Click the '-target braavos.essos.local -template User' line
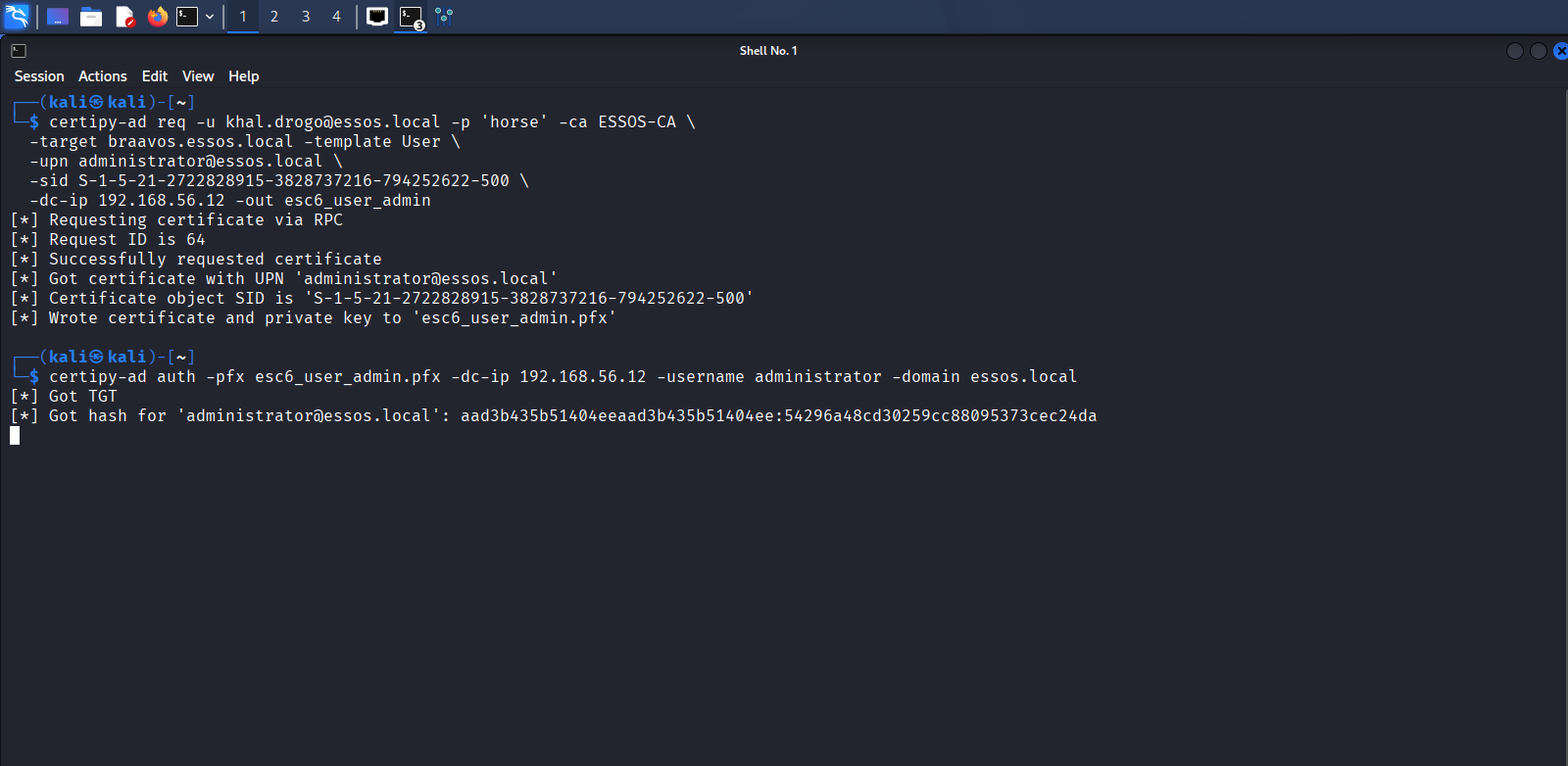Image resolution: width=1568 pixels, height=766 pixels. pyautogui.click(x=245, y=142)
